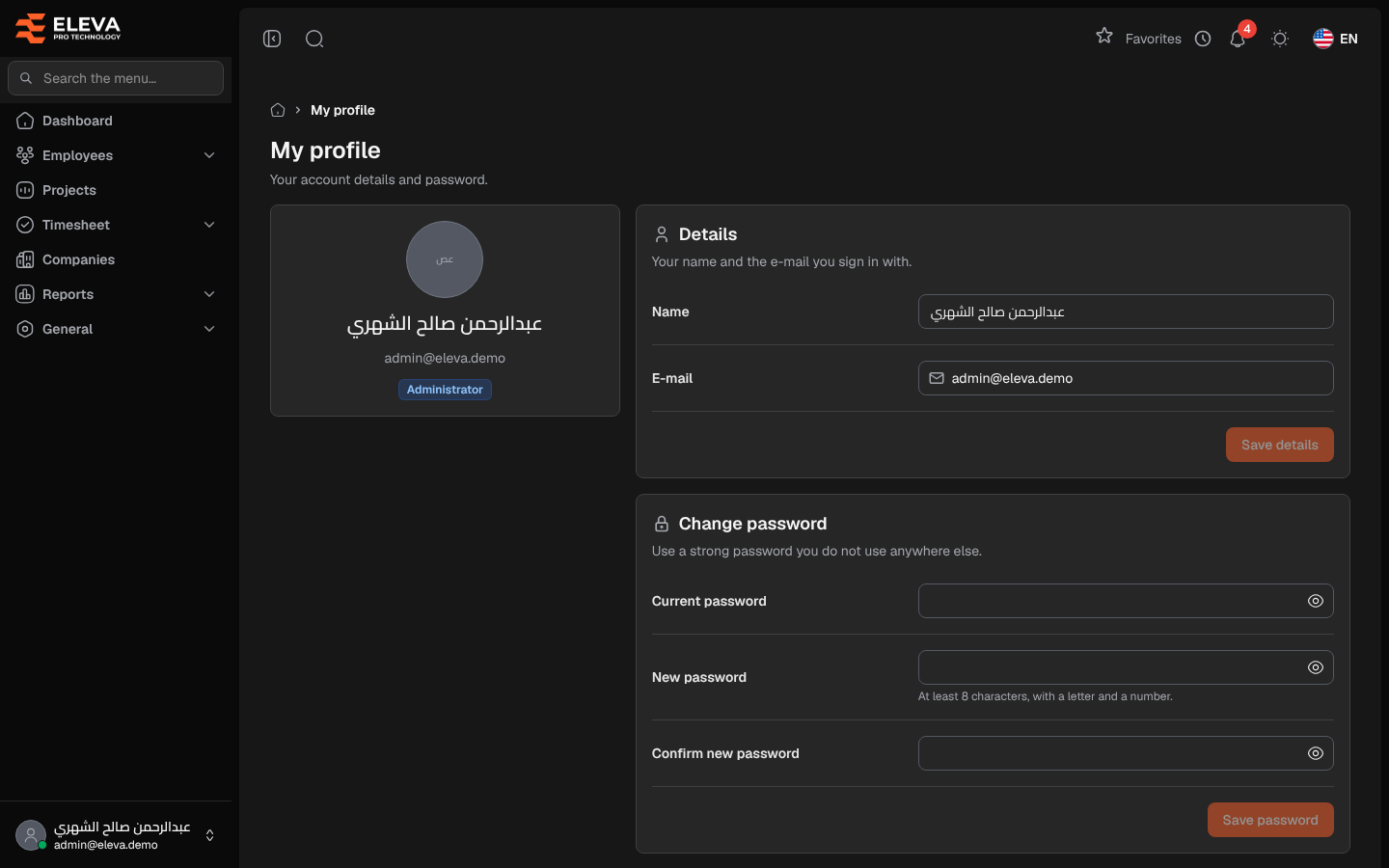Click the bottom-left user avatar
The width and height of the screenshot is (1389, 868).
[x=31, y=835]
